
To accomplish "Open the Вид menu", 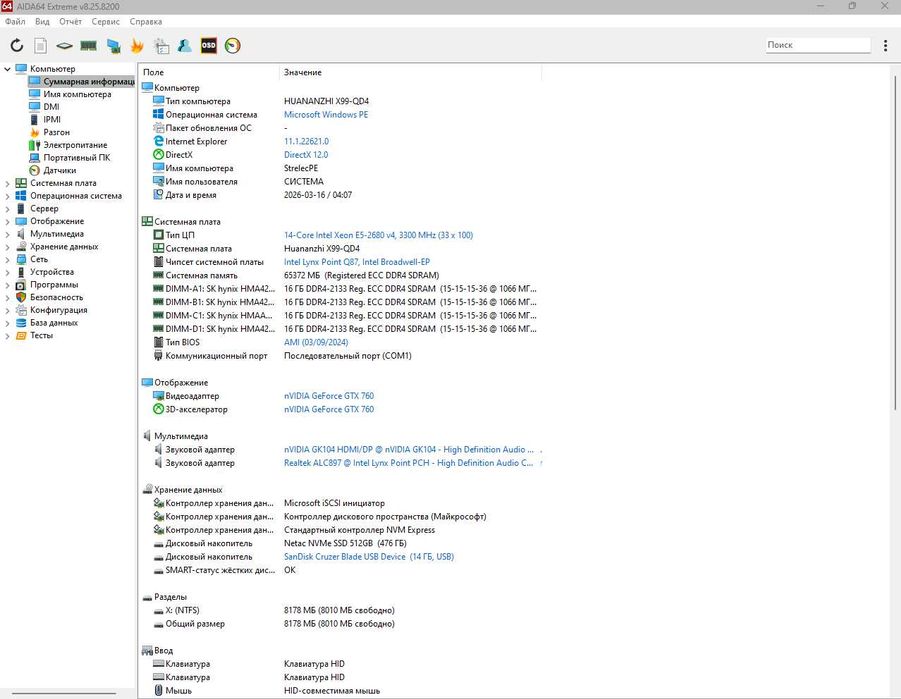I will click(x=42, y=21).
